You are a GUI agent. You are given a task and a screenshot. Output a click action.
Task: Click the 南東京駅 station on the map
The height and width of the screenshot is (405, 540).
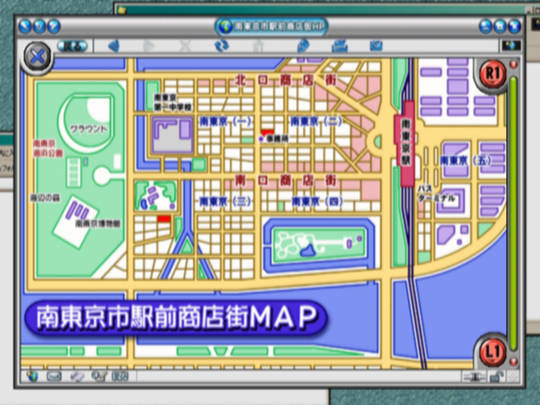pos(406,143)
